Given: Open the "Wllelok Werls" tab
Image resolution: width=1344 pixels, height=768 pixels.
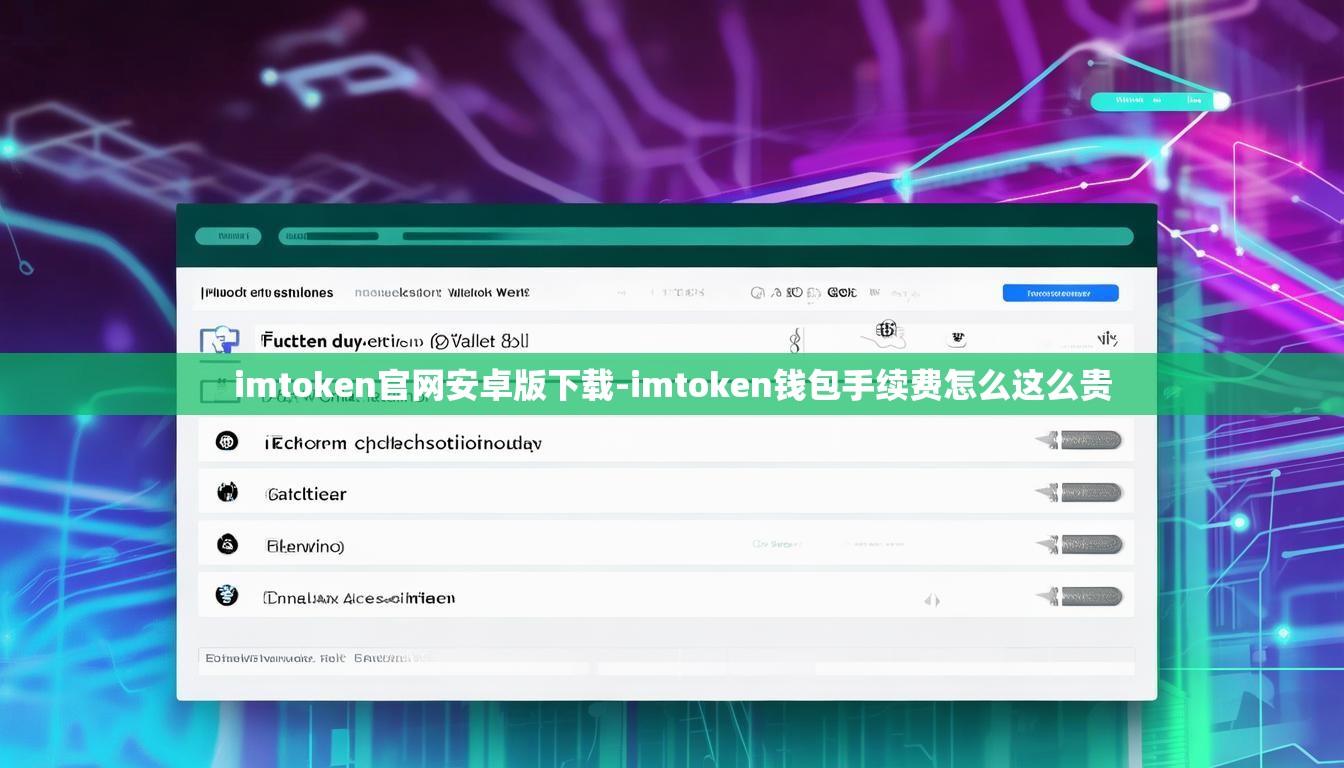Looking at the screenshot, I should tap(489, 293).
